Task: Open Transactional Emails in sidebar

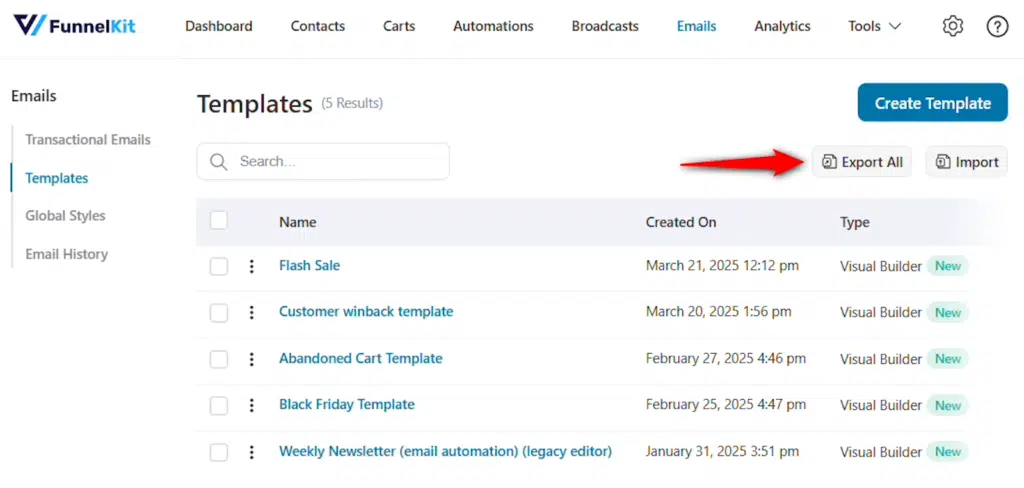Action: click(88, 140)
